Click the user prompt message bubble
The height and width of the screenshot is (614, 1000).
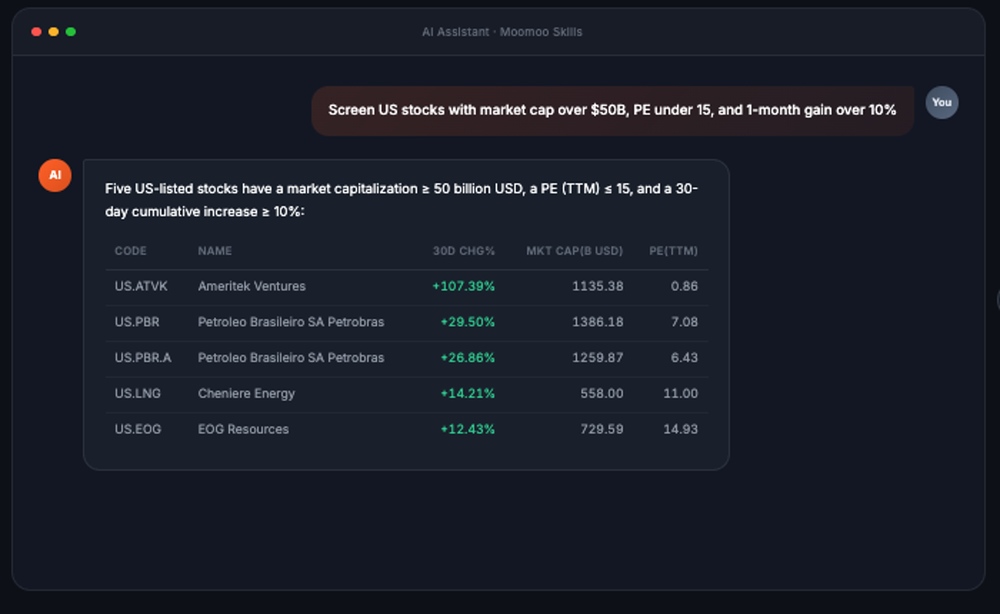pos(612,110)
